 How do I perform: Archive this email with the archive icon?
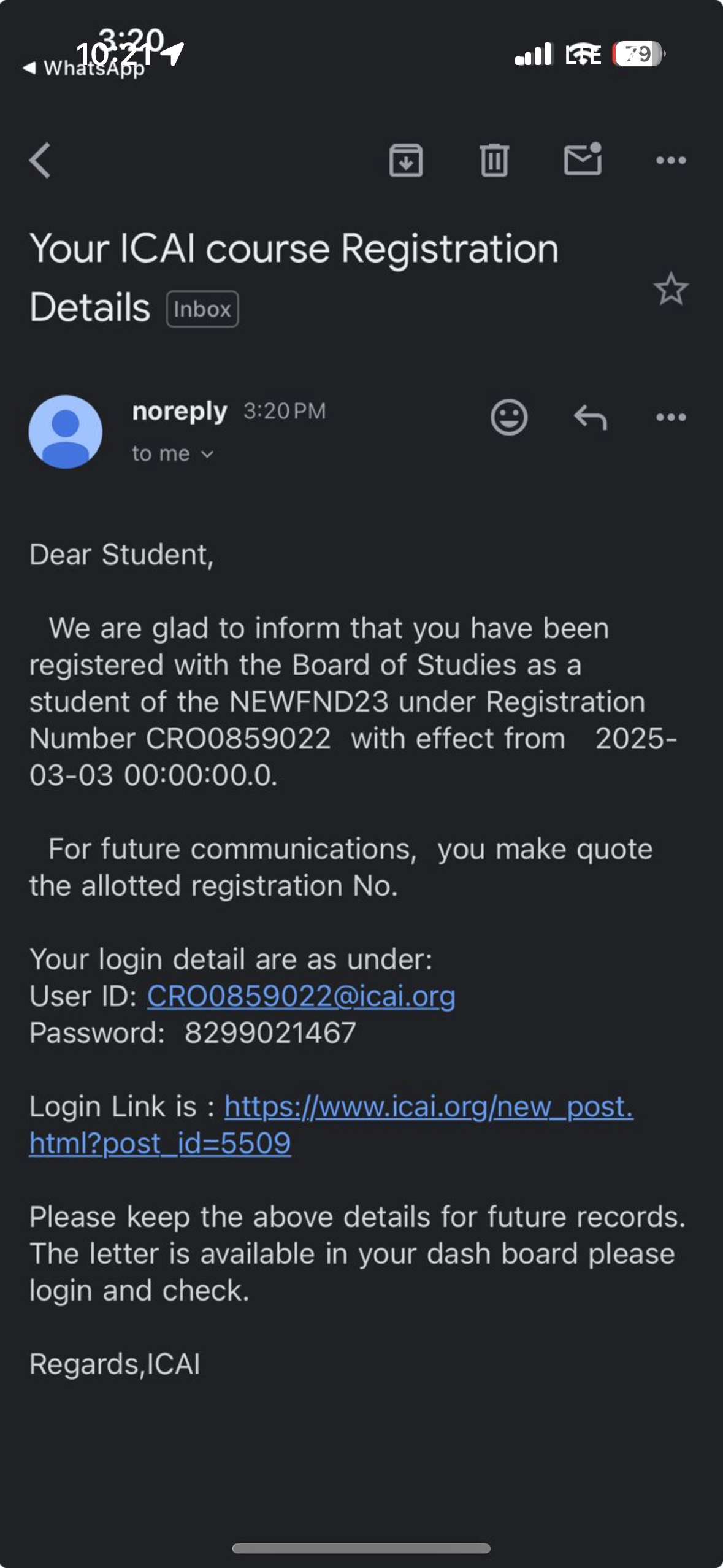406,161
